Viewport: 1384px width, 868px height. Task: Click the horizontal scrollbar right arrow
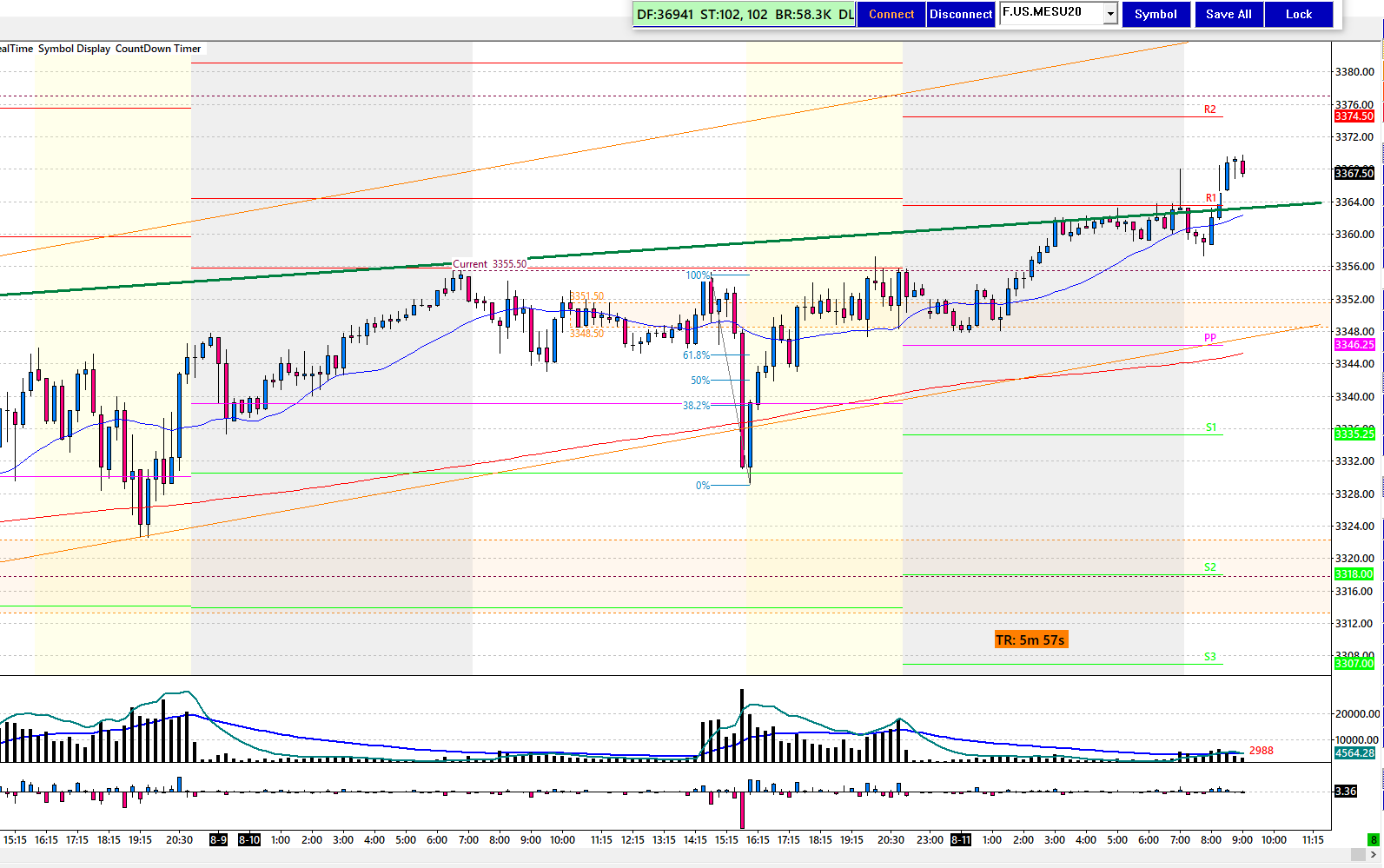(x=1374, y=855)
